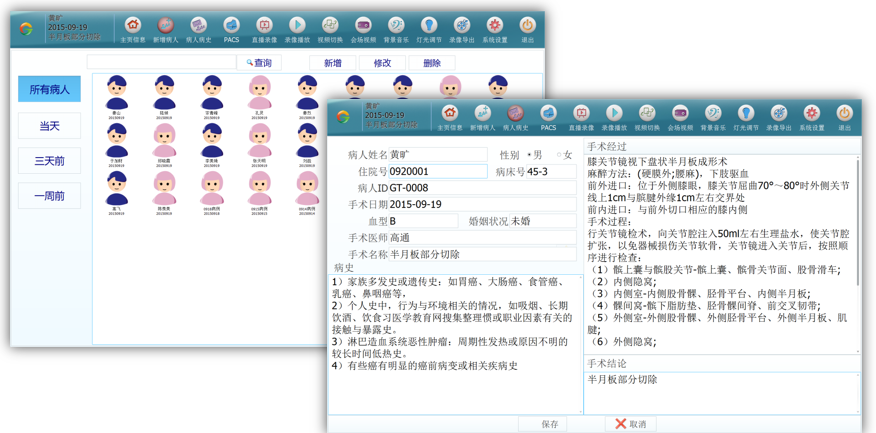This screenshot has width=876, height=433.
Task: Open 灯光调节 light icon in front window
Action: [746, 116]
